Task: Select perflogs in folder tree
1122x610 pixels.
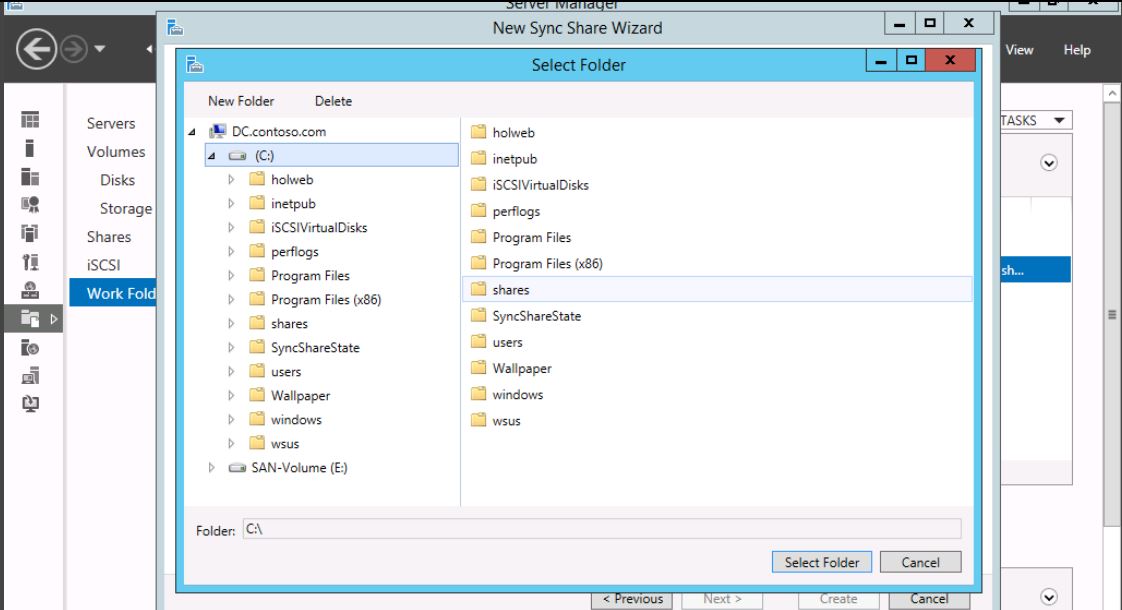Action: click(x=295, y=251)
